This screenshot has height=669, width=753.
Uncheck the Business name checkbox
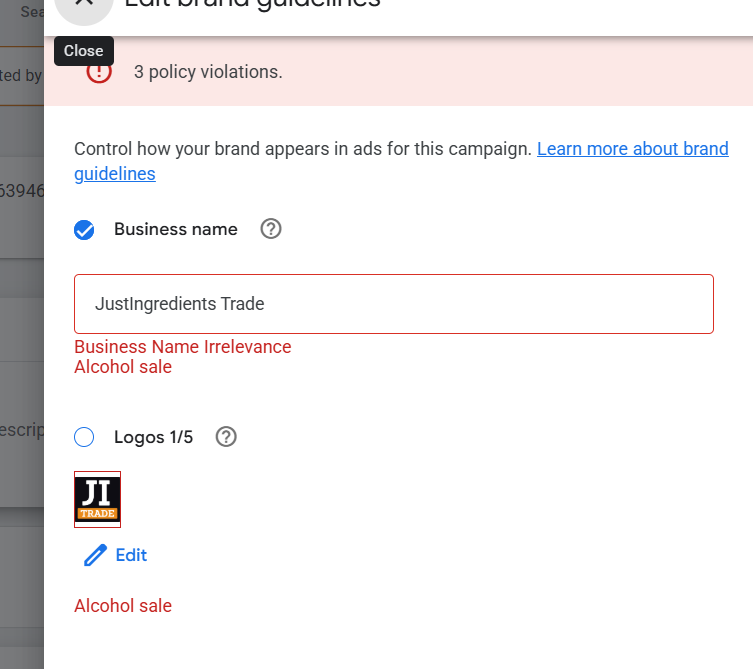pos(84,230)
